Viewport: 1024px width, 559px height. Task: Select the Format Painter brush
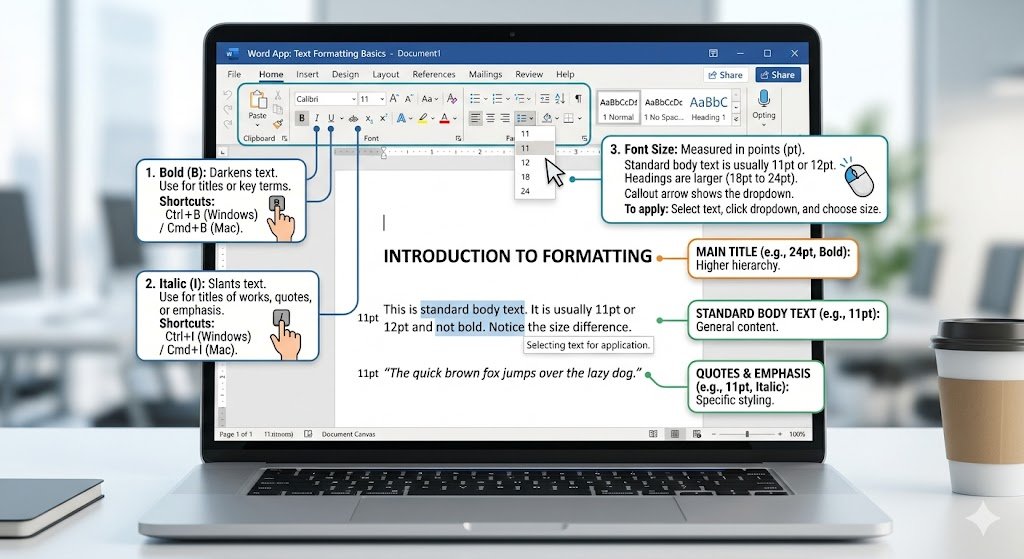point(278,123)
